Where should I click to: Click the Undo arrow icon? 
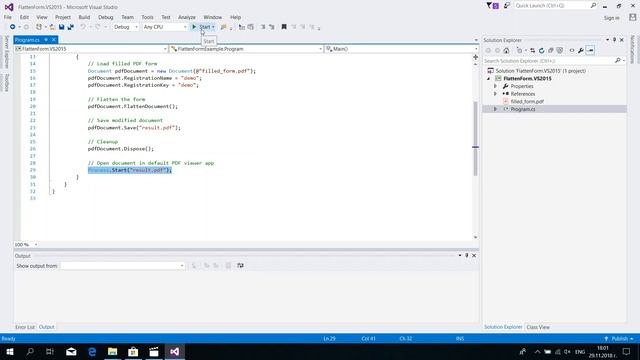pyautogui.click(x=83, y=27)
